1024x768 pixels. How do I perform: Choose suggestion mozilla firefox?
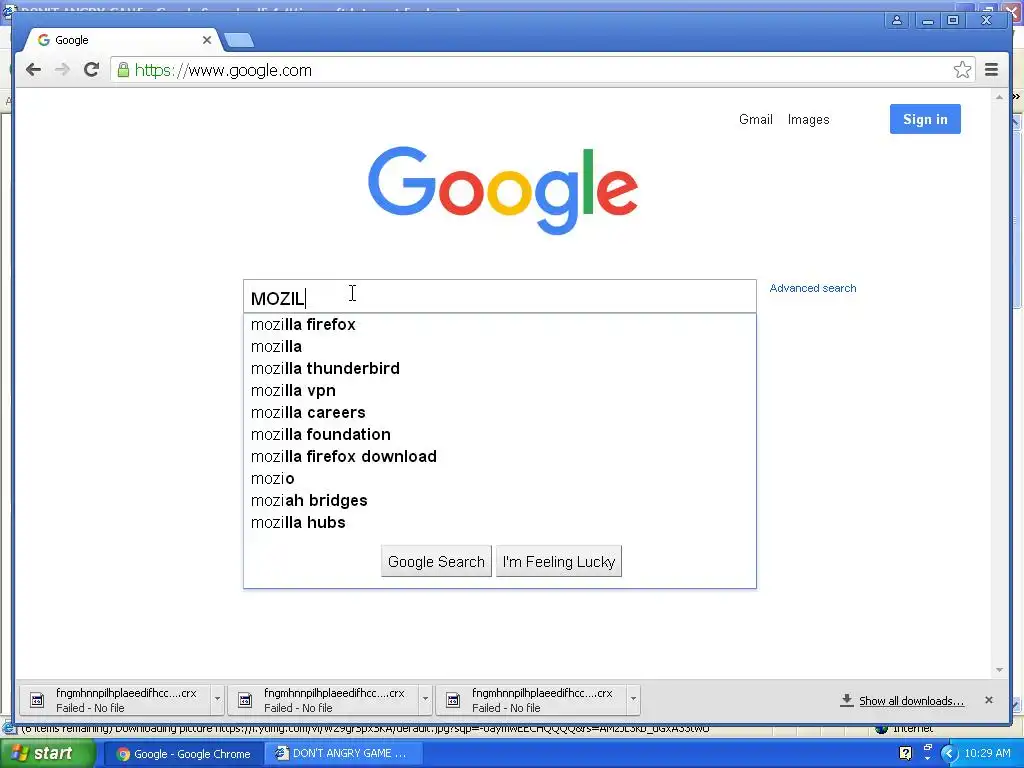coord(500,325)
